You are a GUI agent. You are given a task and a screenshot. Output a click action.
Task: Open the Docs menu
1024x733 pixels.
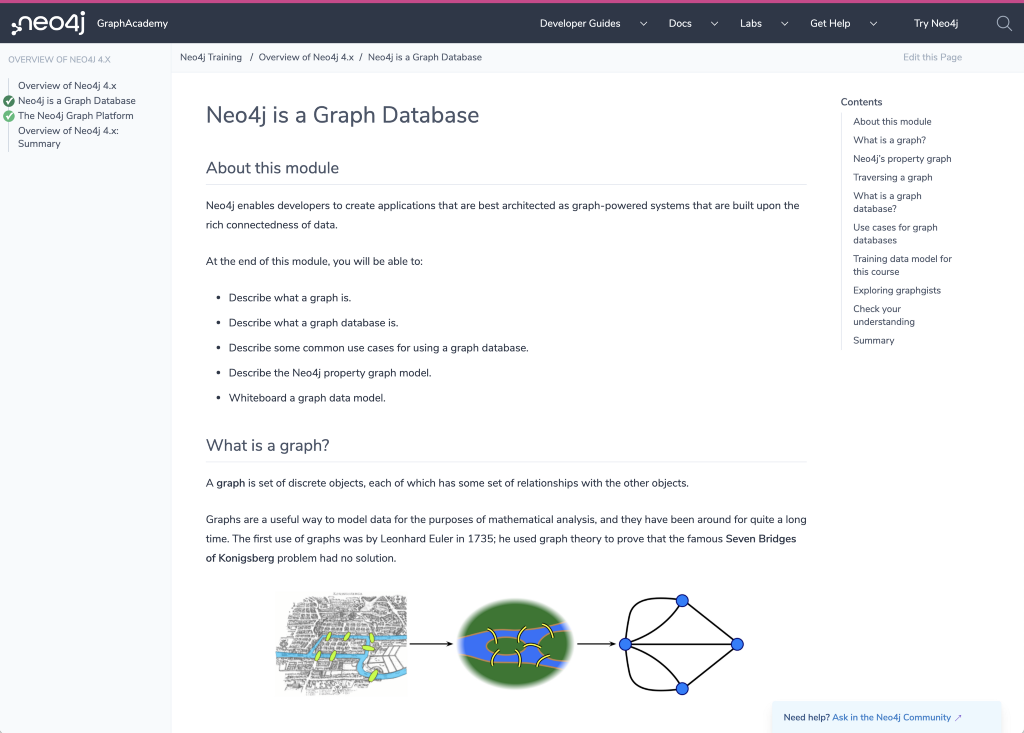680,24
